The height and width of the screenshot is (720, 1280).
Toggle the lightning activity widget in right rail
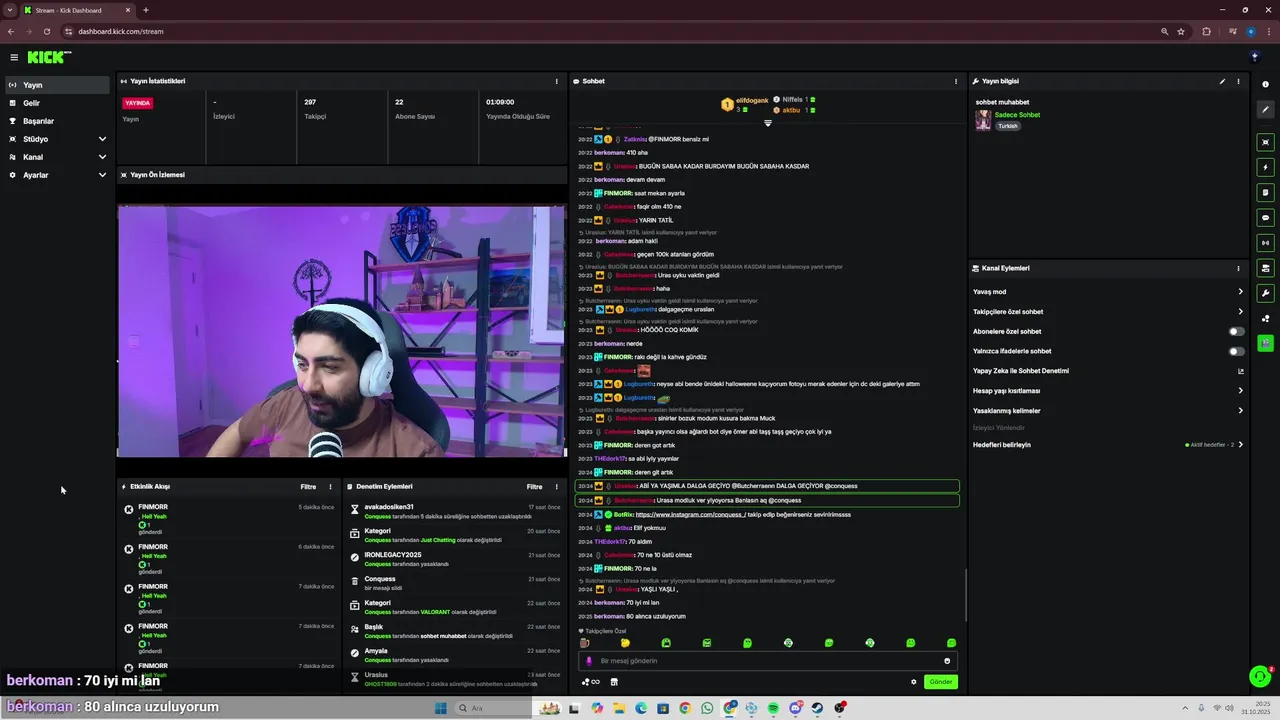[1265, 167]
